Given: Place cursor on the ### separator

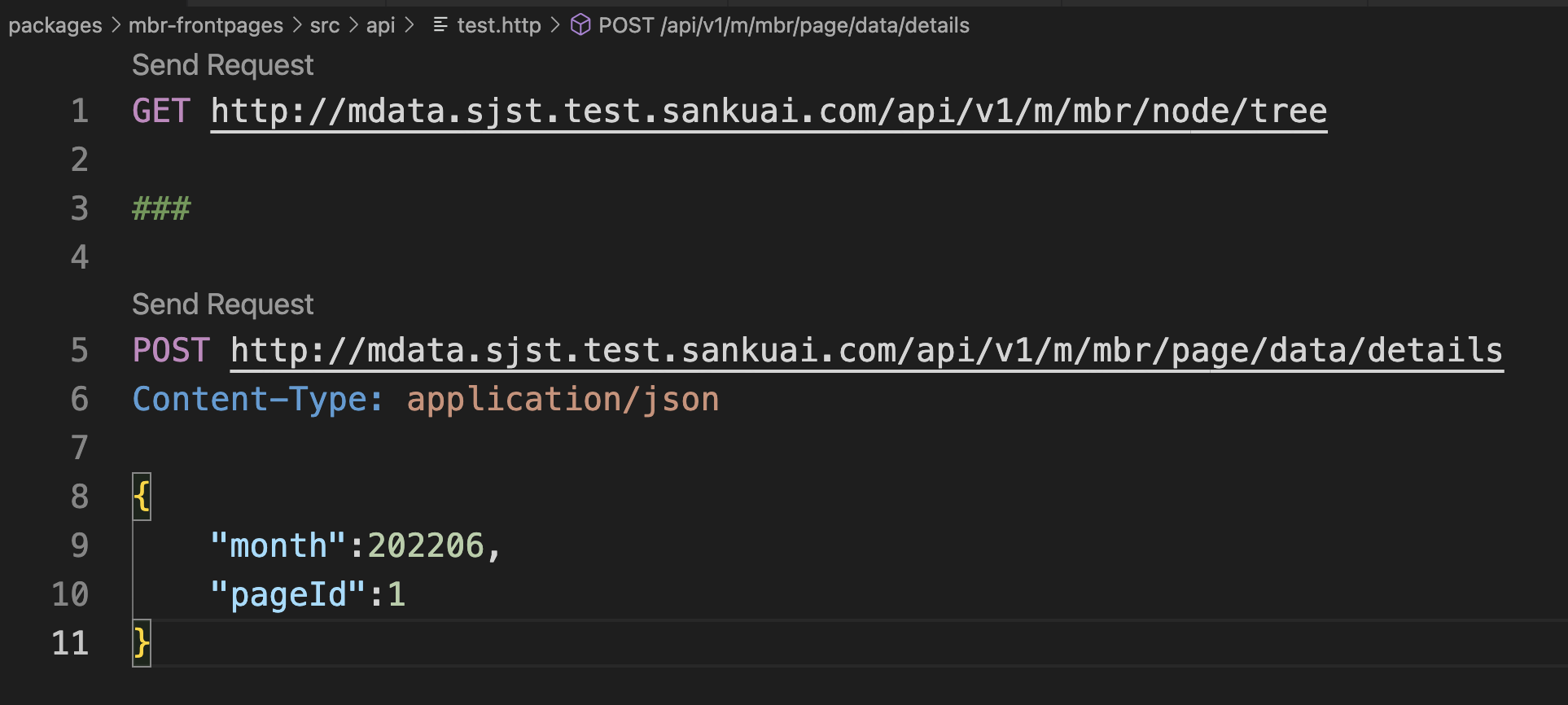Looking at the screenshot, I should (161, 208).
